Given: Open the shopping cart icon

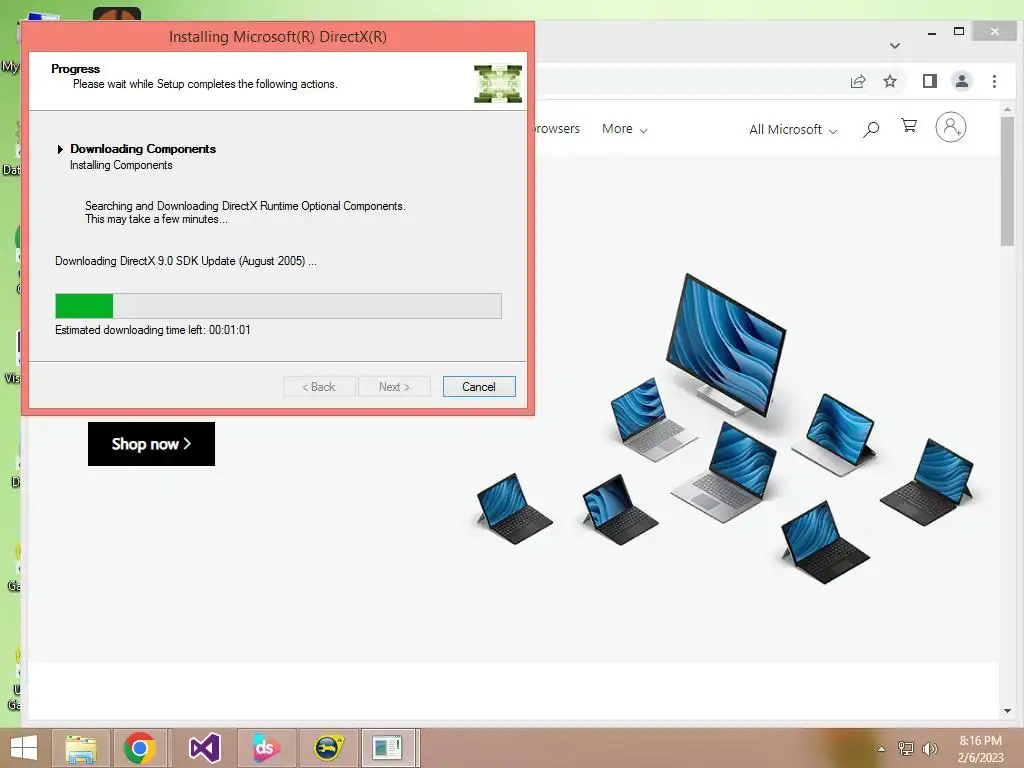Looking at the screenshot, I should coord(908,125).
